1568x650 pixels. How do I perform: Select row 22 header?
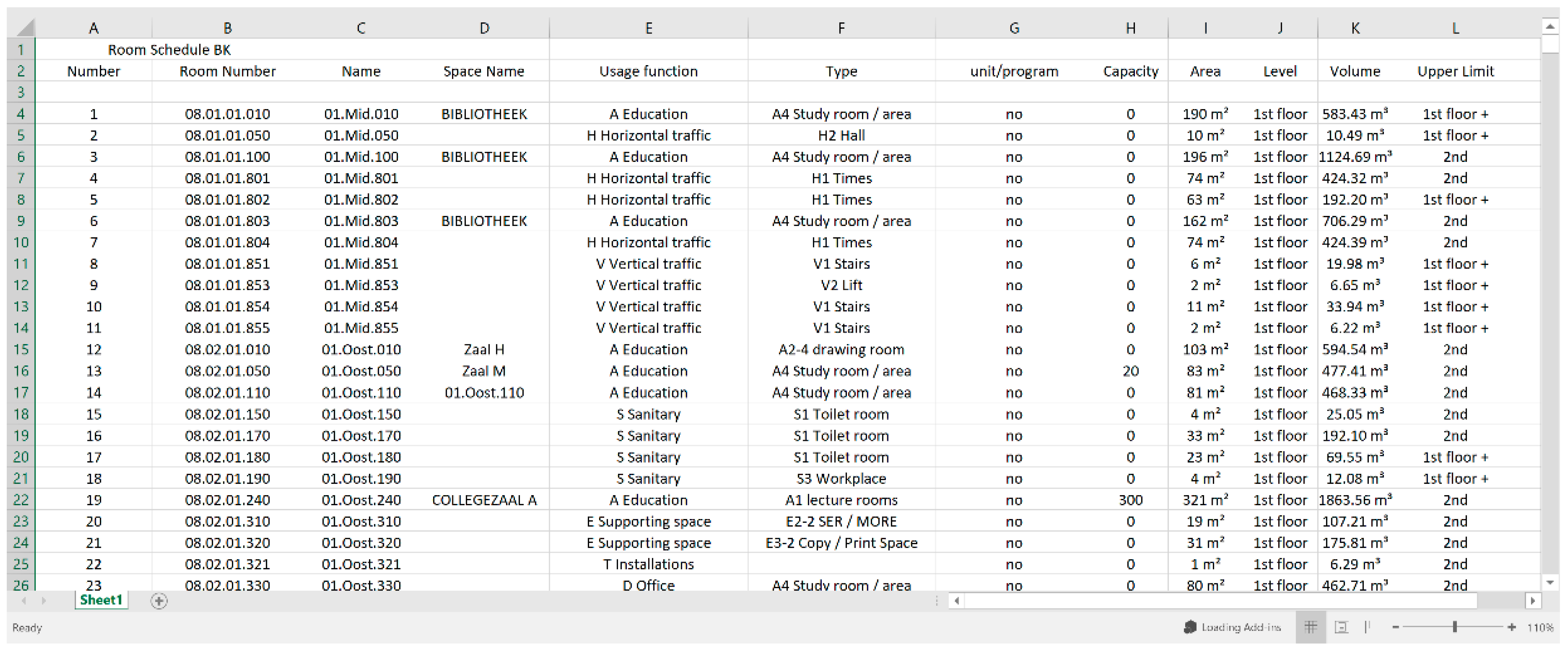point(21,500)
